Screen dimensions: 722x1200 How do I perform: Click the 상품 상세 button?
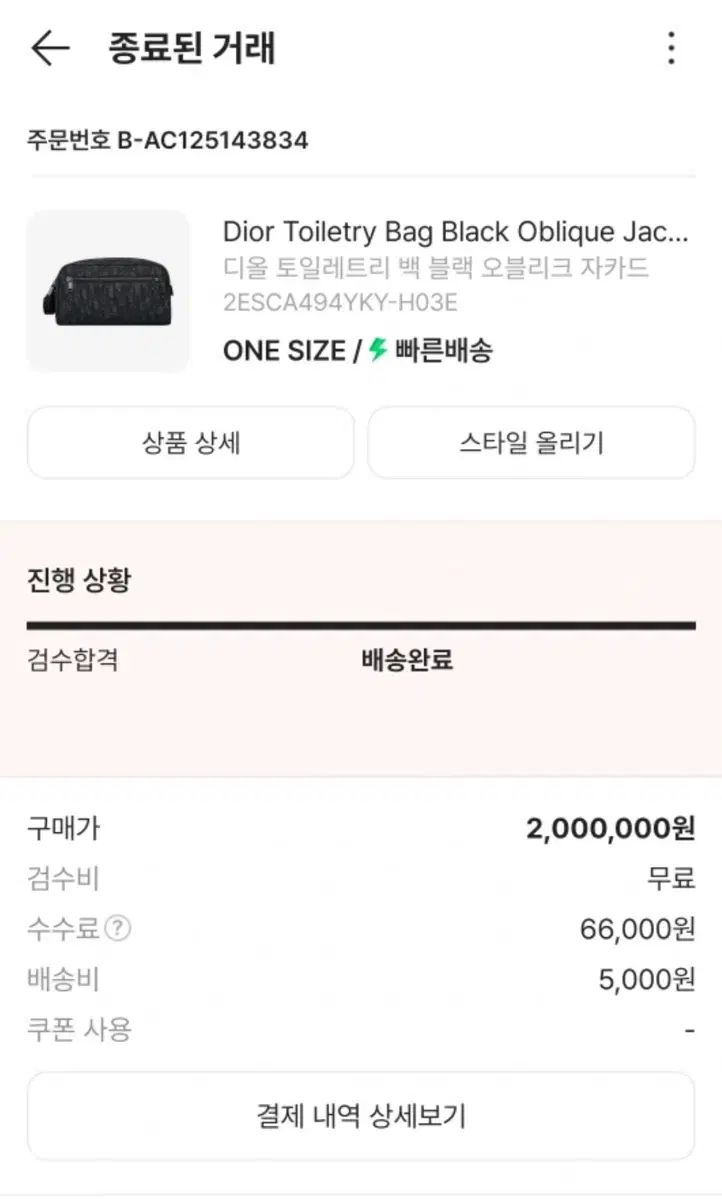click(x=191, y=442)
